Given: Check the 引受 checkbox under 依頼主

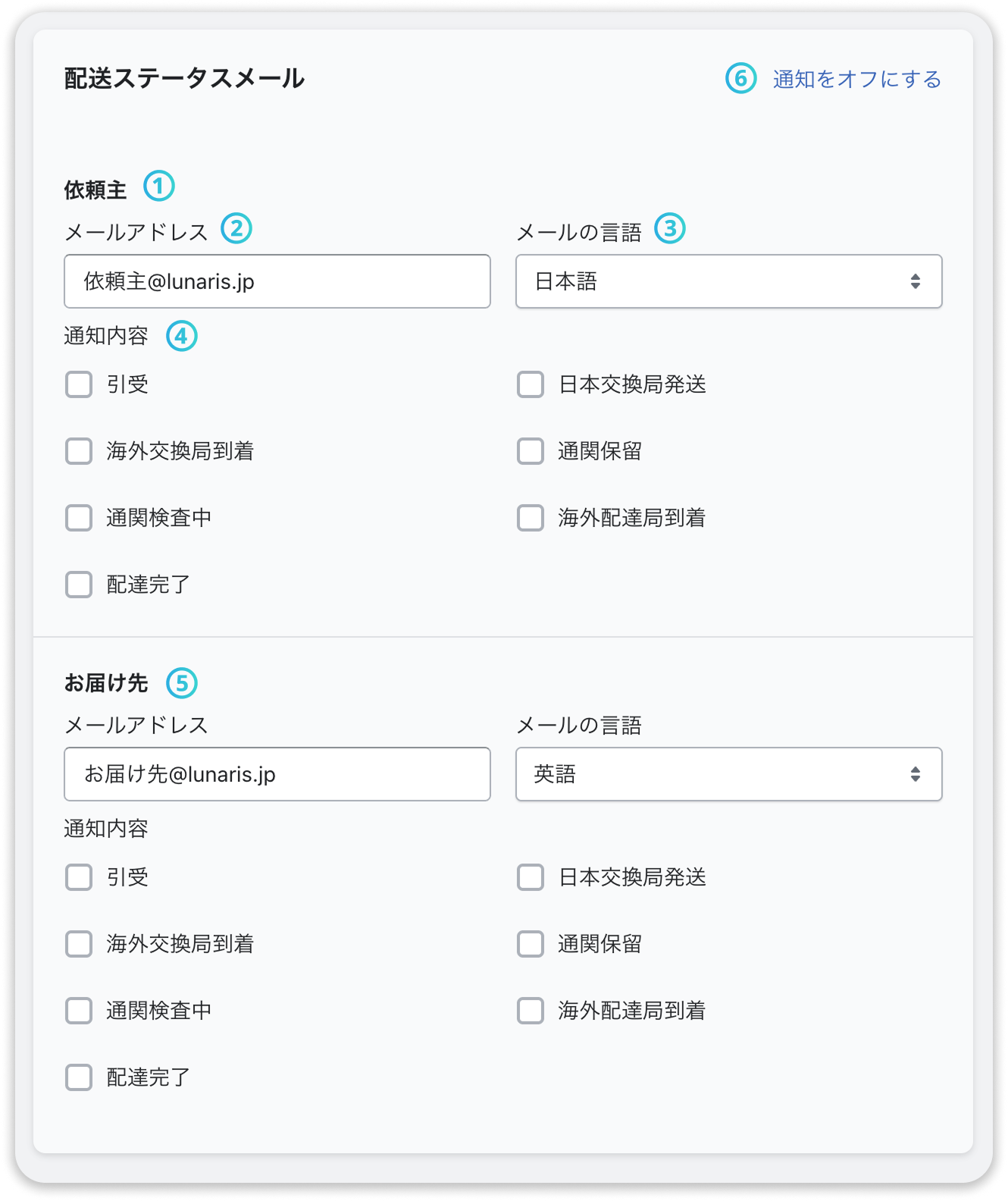Looking at the screenshot, I should (x=77, y=385).
